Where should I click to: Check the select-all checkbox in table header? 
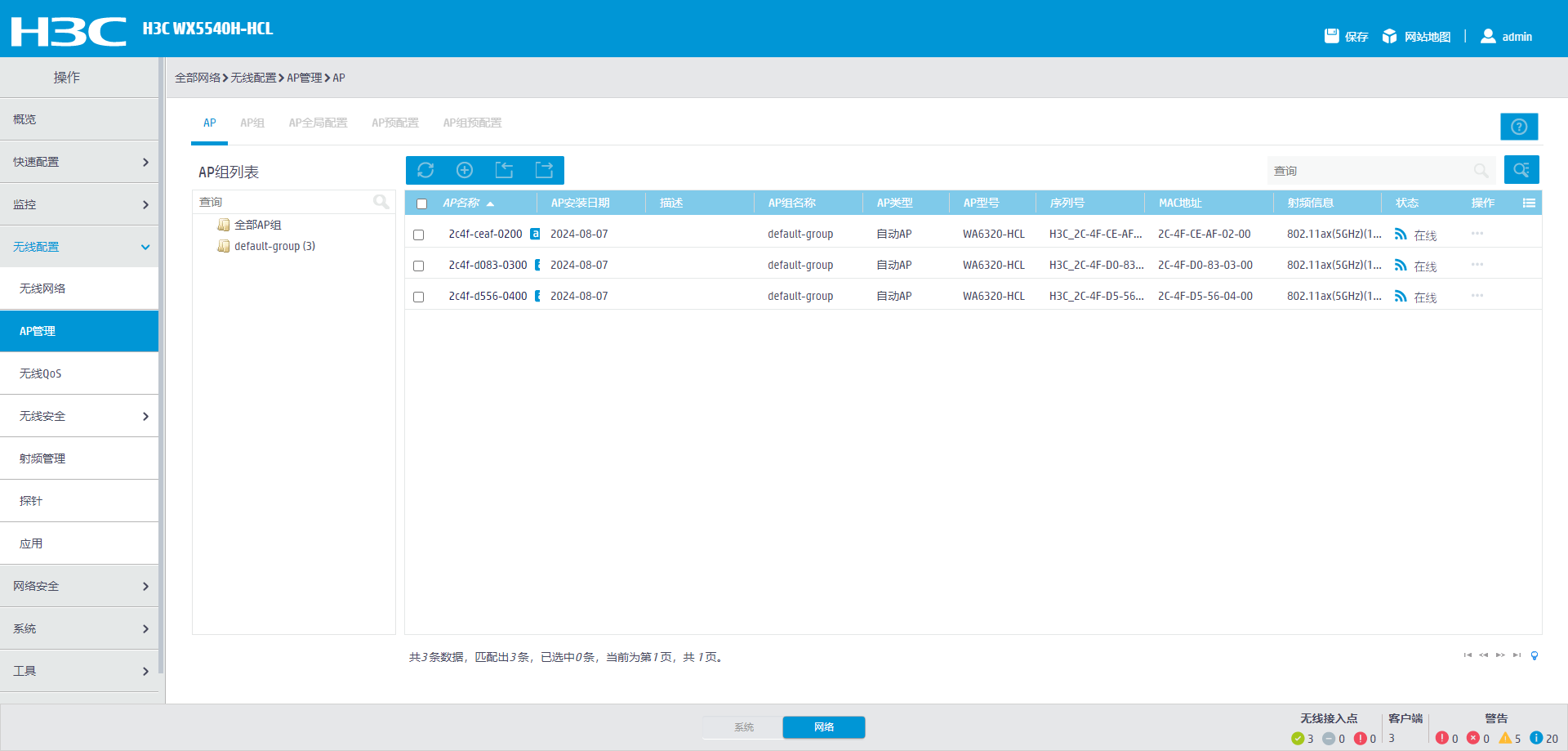[x=421, y=203]
